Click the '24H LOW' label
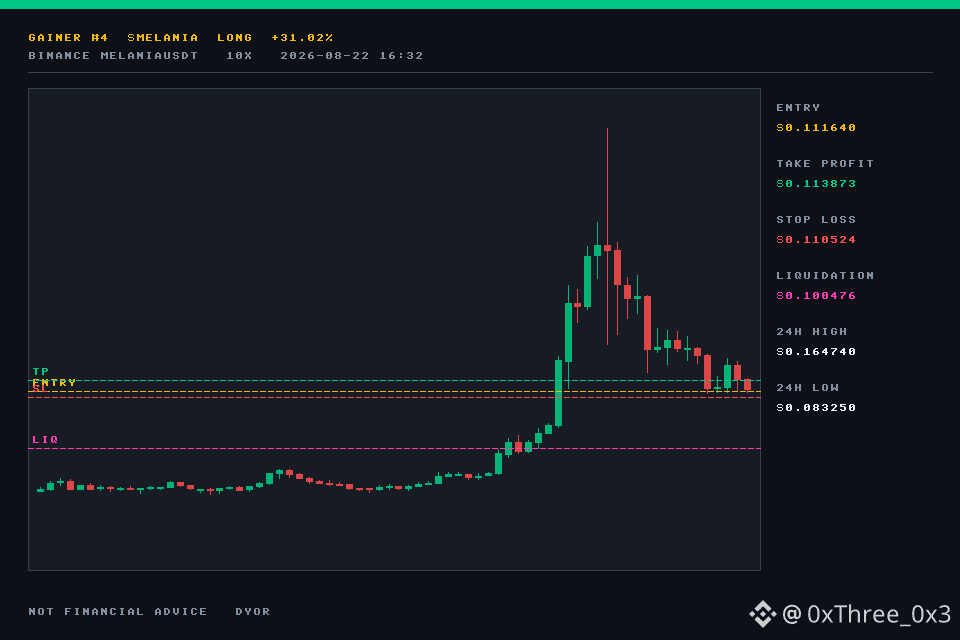Image resolution: width=960 pixels, height=640 pixels. (808, 388)
